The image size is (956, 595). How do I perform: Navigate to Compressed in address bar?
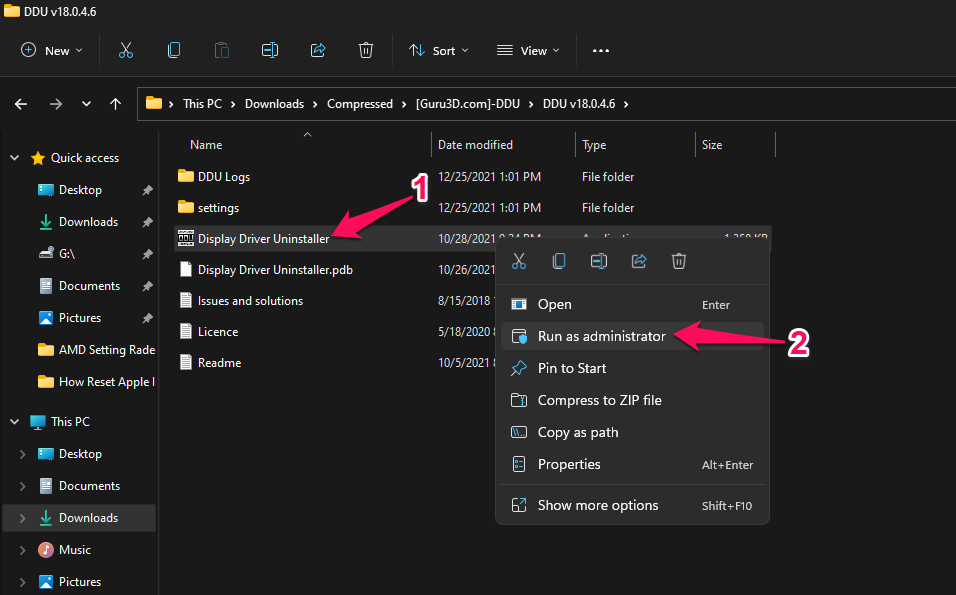pyautogui.click(x=360, y=104)
